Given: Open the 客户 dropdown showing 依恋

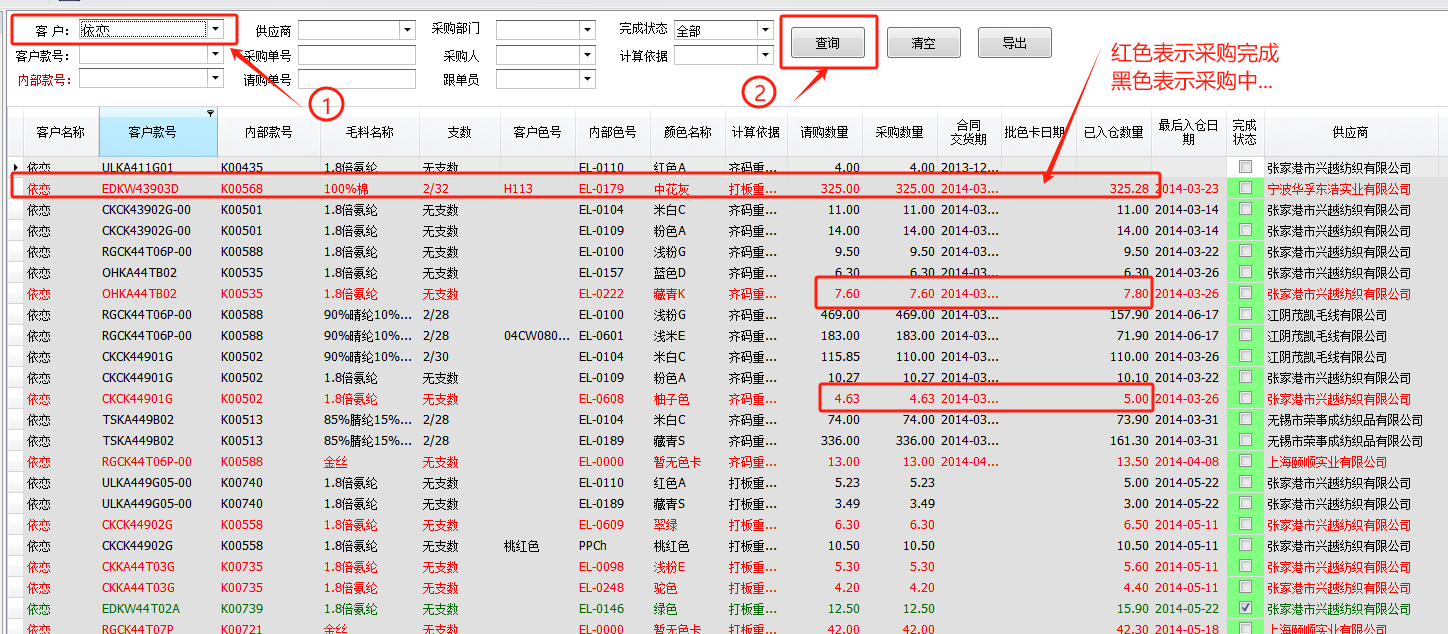Looking at the screenshot, I should tap(216, 29).
